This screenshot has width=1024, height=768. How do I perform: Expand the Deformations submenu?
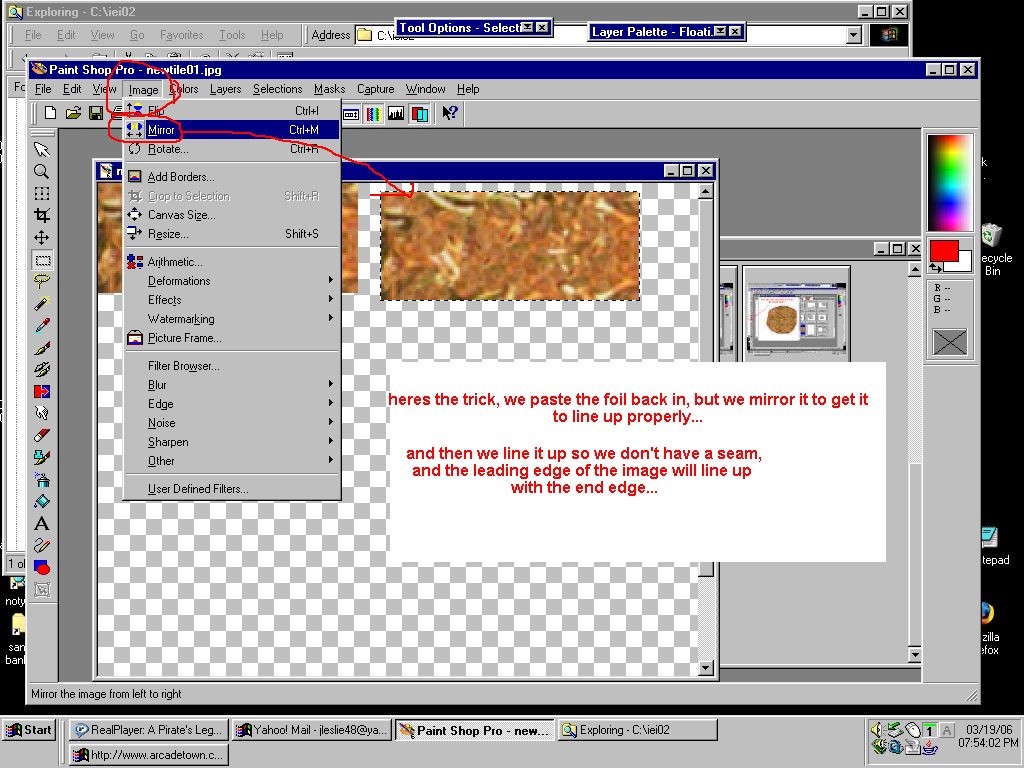232,281
